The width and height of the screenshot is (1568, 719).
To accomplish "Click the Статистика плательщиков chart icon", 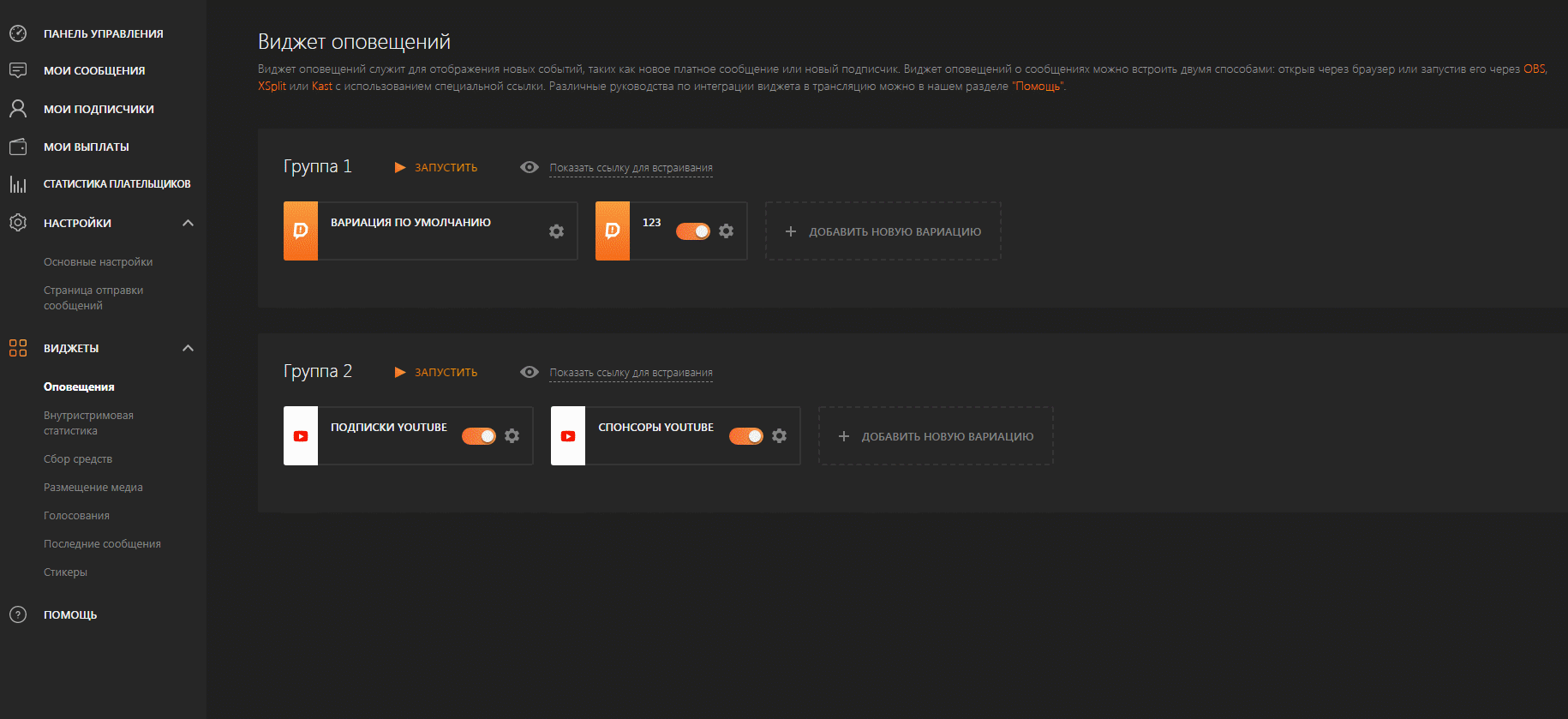I will 18,184.
